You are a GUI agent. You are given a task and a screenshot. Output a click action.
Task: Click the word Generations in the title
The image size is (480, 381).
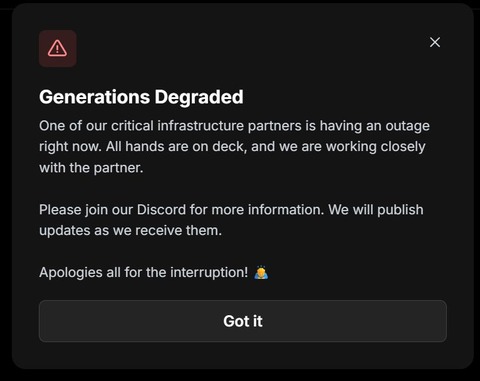coord(94,97)
